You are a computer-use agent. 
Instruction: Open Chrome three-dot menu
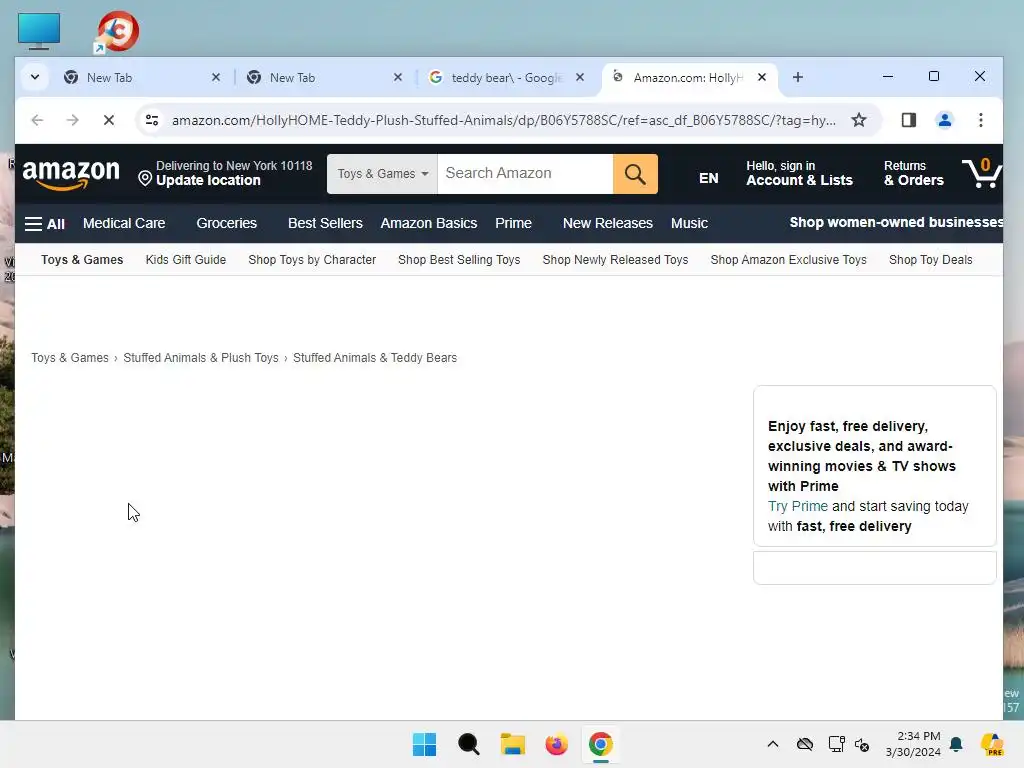980,120
